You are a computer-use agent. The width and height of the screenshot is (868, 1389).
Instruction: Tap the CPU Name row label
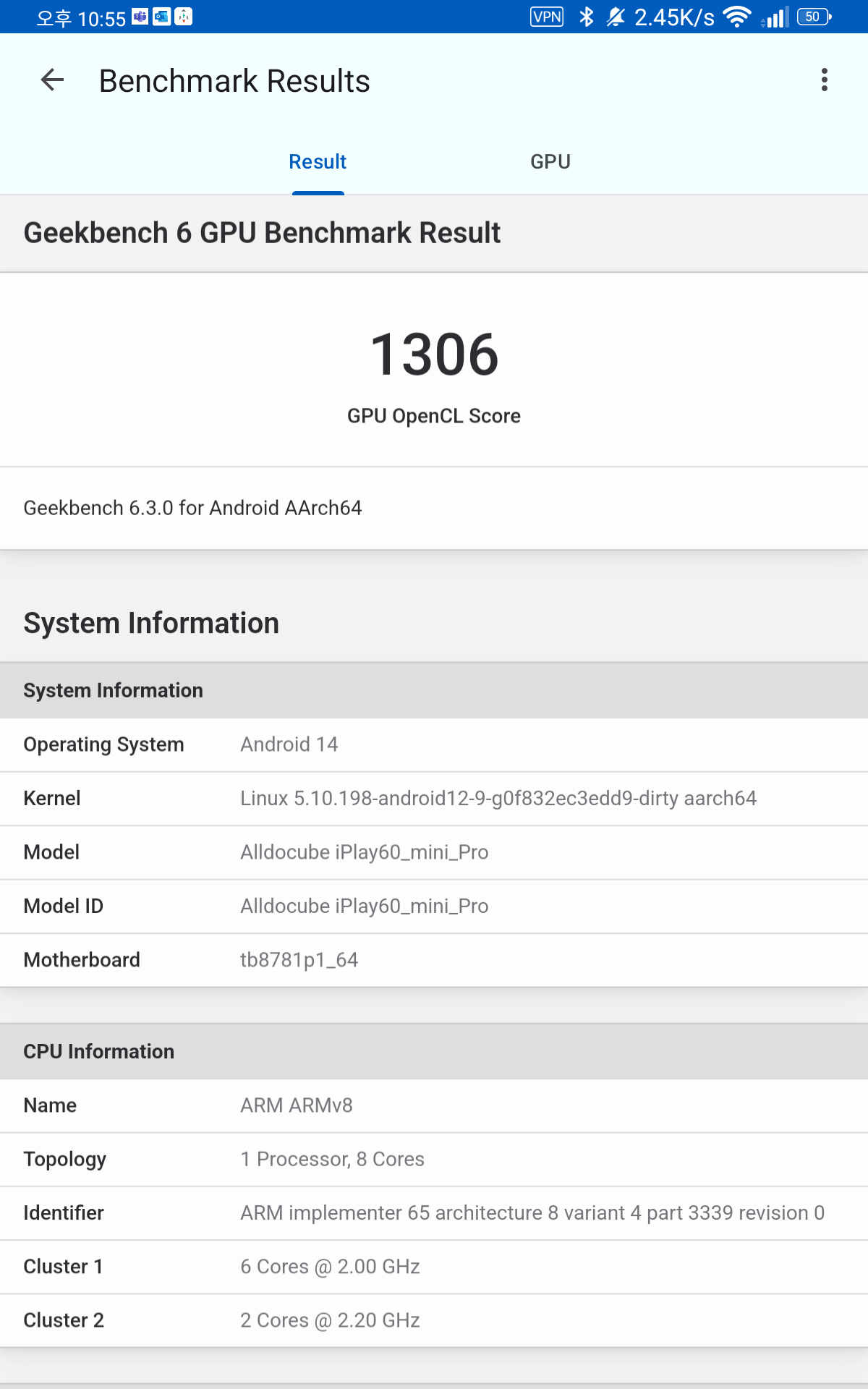(x=50, y=1105)
